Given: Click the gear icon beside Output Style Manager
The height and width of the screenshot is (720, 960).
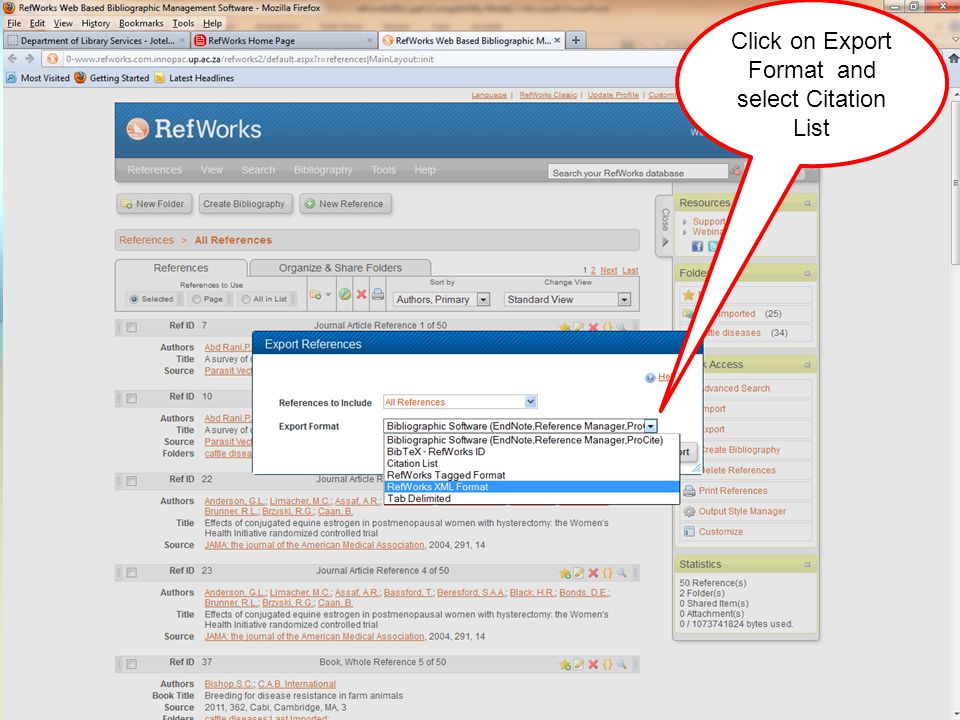Looking at the screenshot, I should tap(689, 511).
